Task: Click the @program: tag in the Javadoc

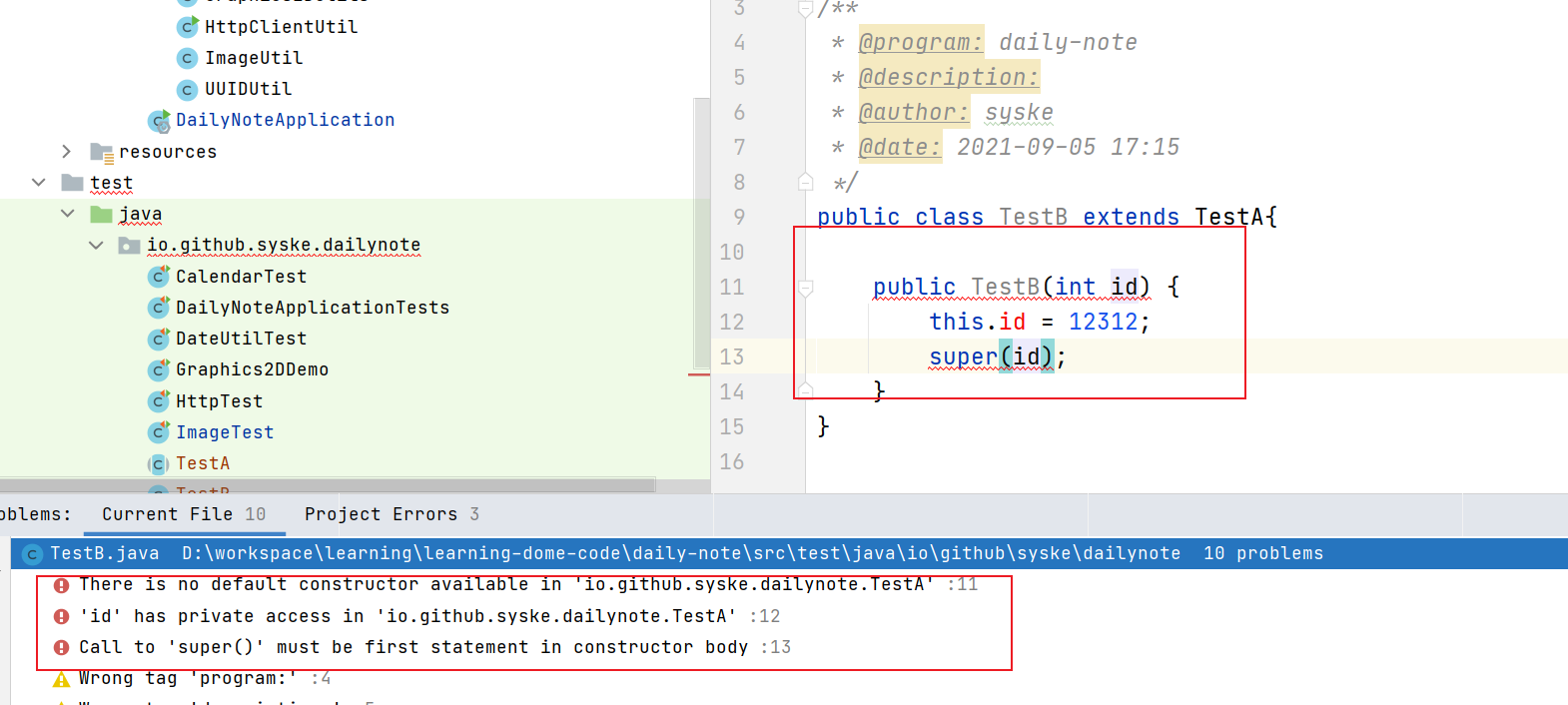Action: [x=921, y=42]
